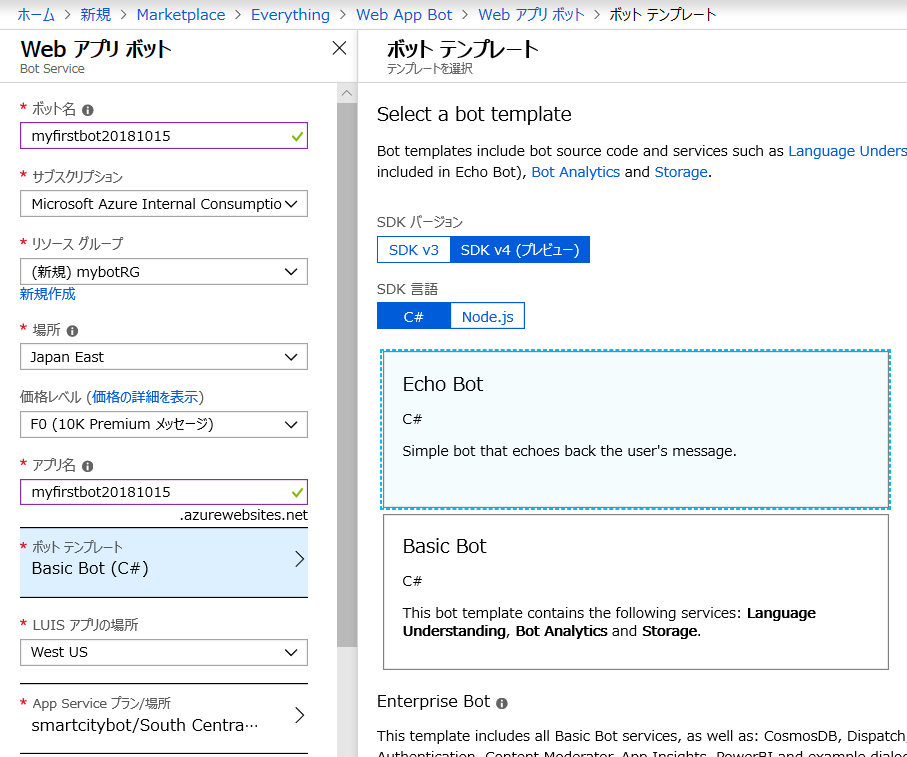Select the Basic Bot template card
This screenshot has width=907, height=757.
click(633, 592)
